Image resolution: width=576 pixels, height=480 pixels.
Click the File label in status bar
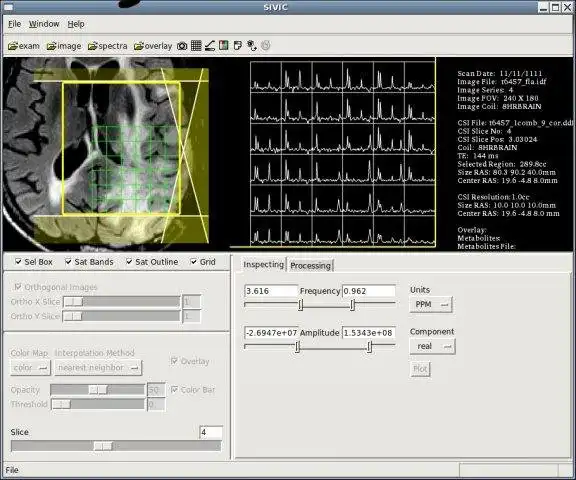tap(12, 470)
